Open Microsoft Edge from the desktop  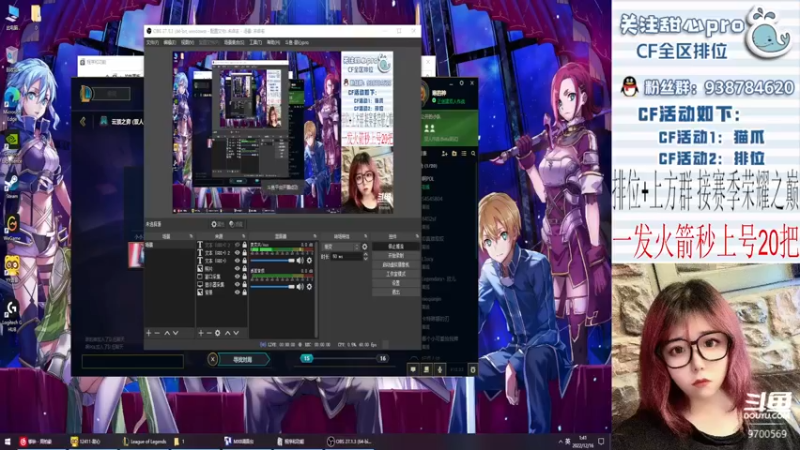coord(12,103)
